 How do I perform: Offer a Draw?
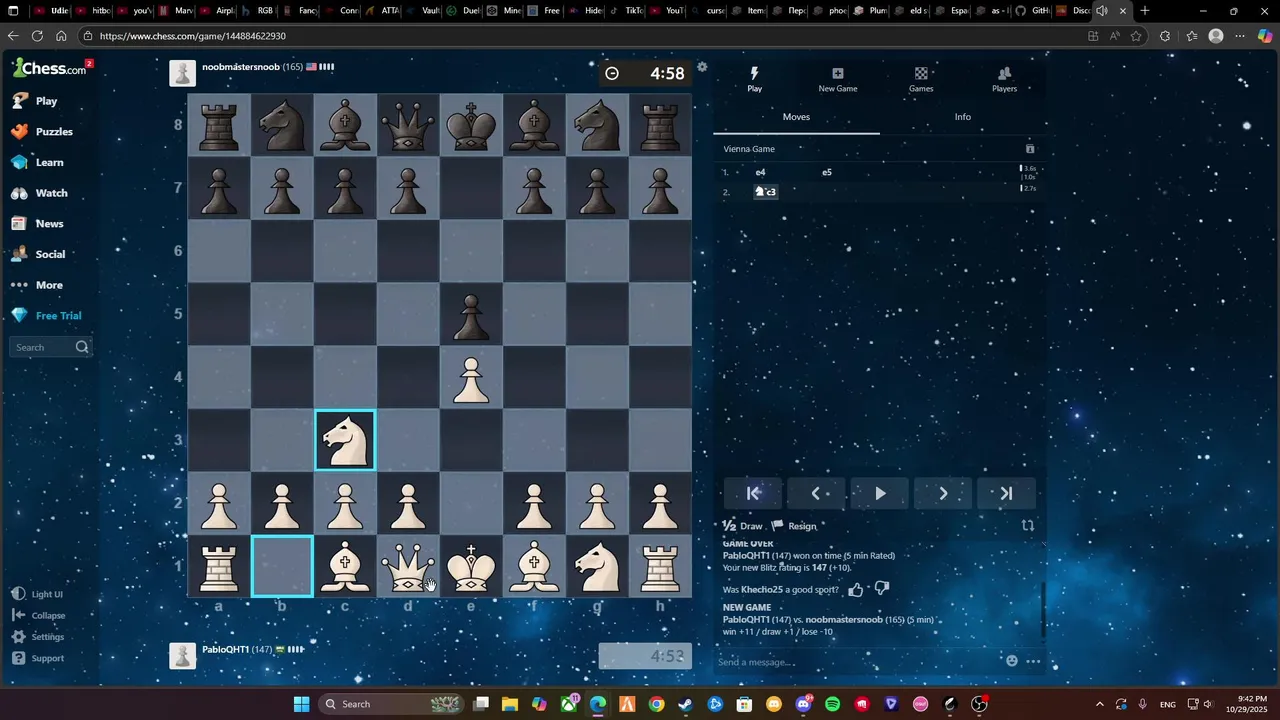(x=743, y=526)
